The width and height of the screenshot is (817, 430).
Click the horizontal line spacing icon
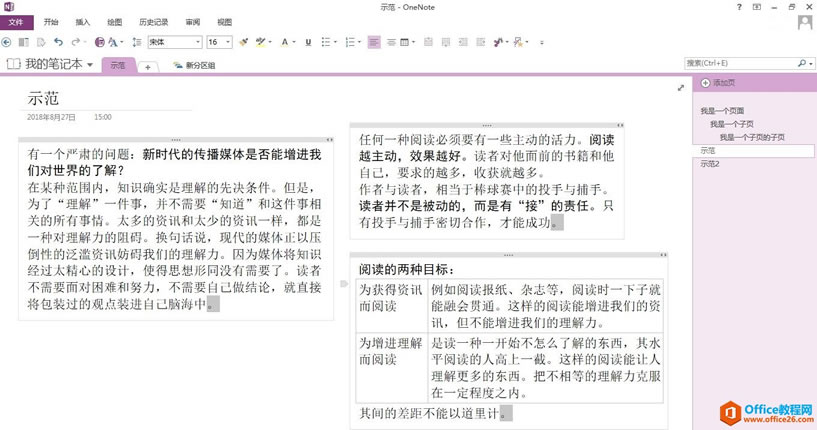coord(391,42)
